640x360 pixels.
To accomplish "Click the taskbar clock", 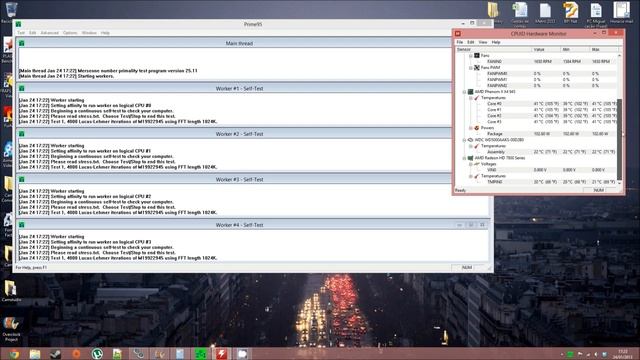I will click(x=623, y=354).
